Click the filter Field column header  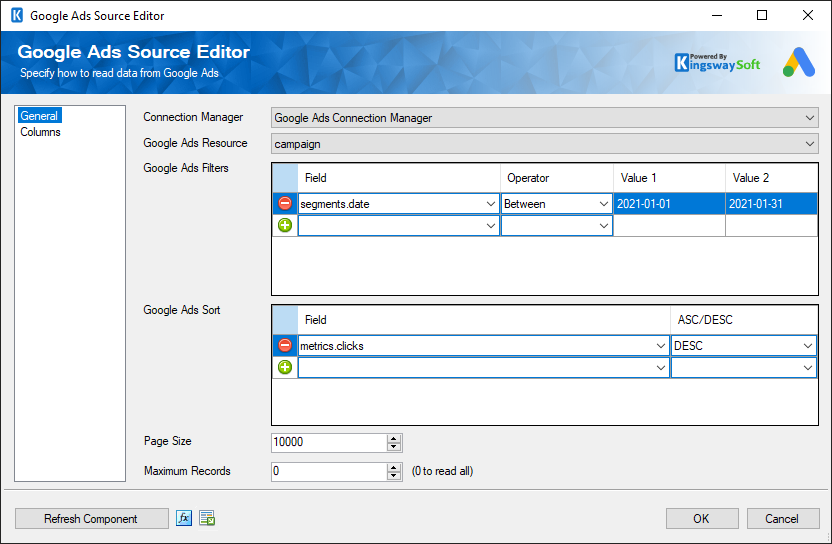coord(398,178)
